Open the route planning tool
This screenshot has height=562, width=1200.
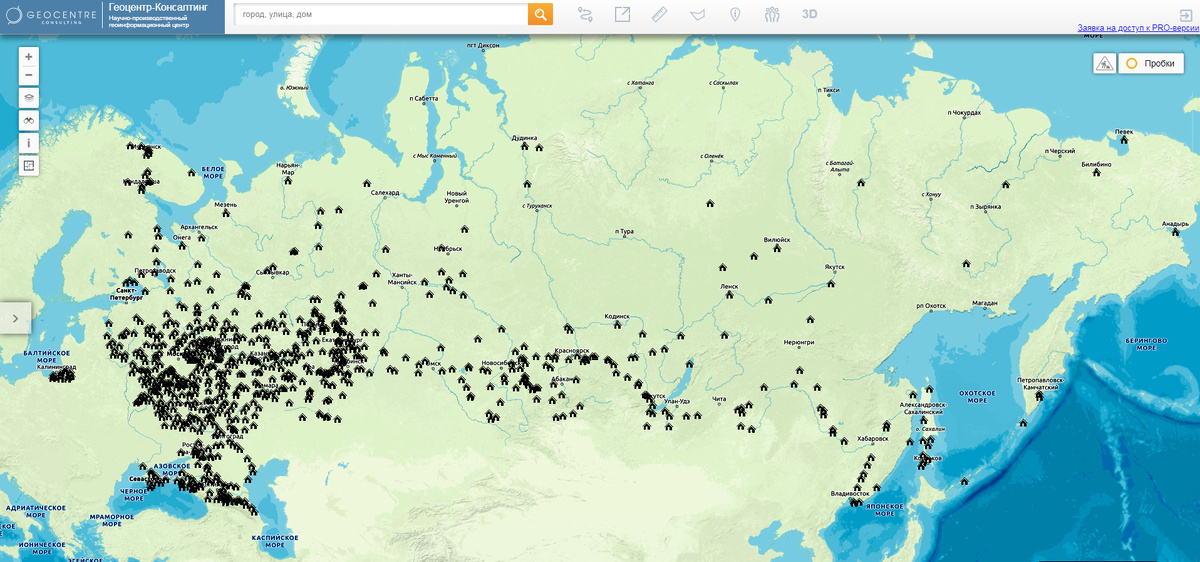(x=585, y=14)
